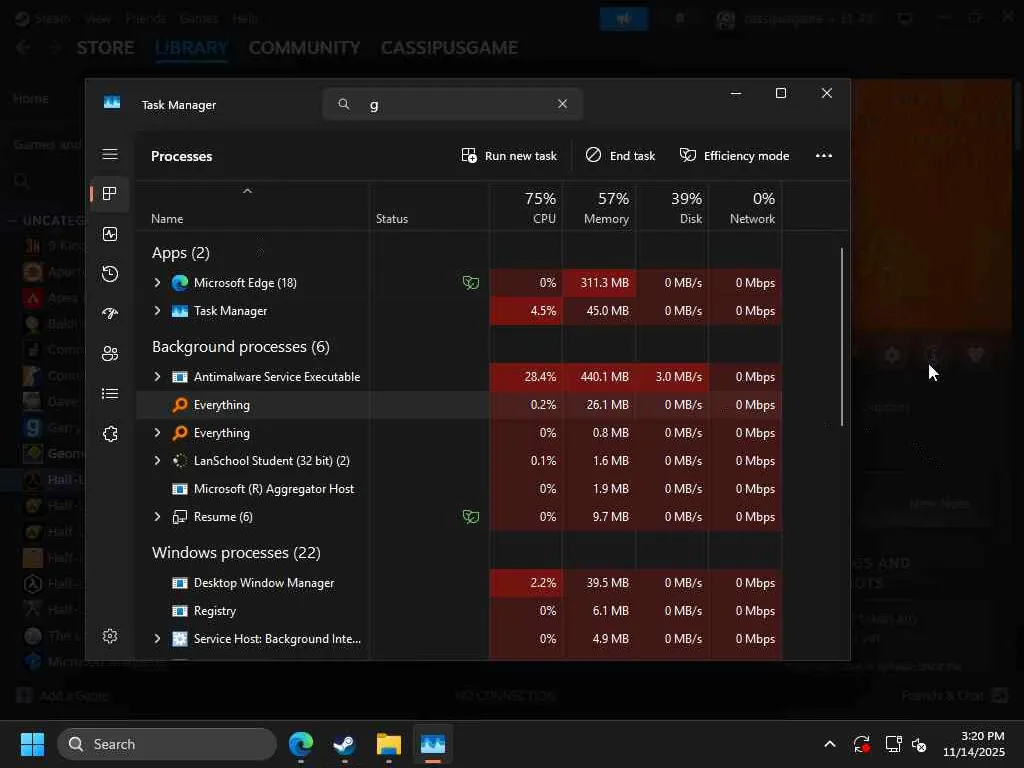Click the Task Manager window title icon

tap(112, 103)
